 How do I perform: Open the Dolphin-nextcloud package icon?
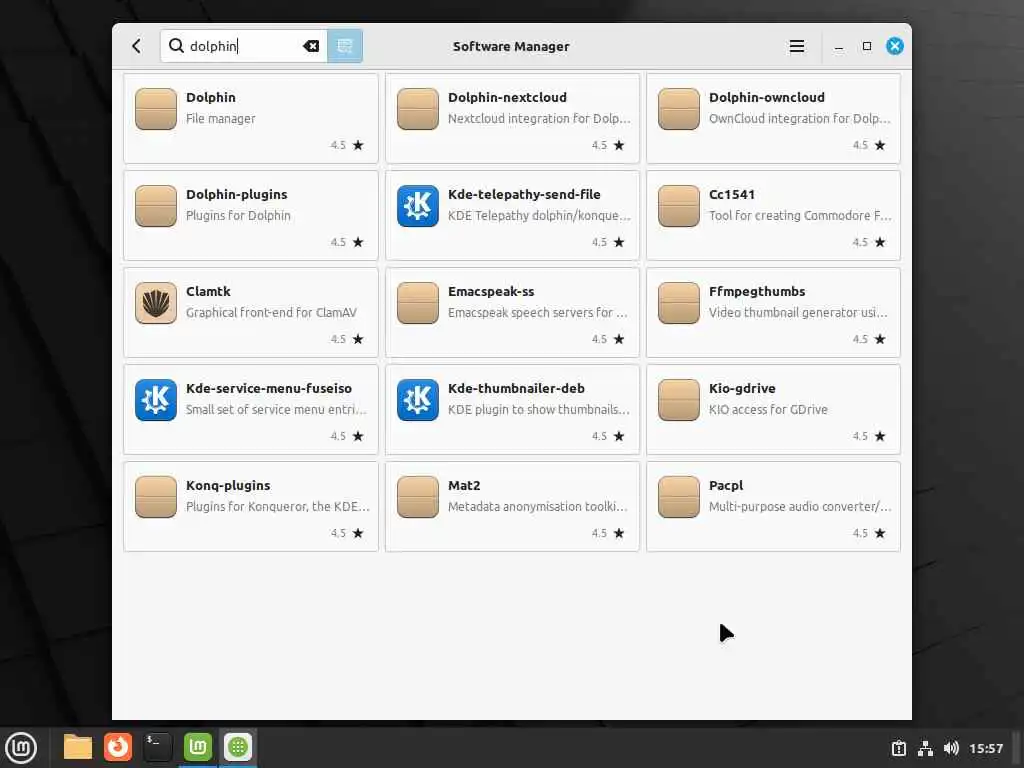[x=417, y=109]
